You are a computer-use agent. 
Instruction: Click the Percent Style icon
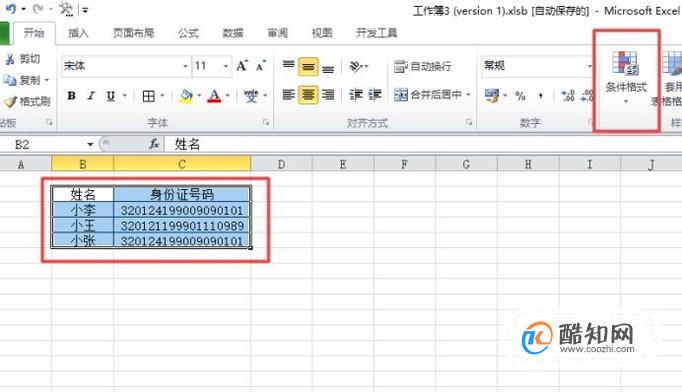point(520,96)
